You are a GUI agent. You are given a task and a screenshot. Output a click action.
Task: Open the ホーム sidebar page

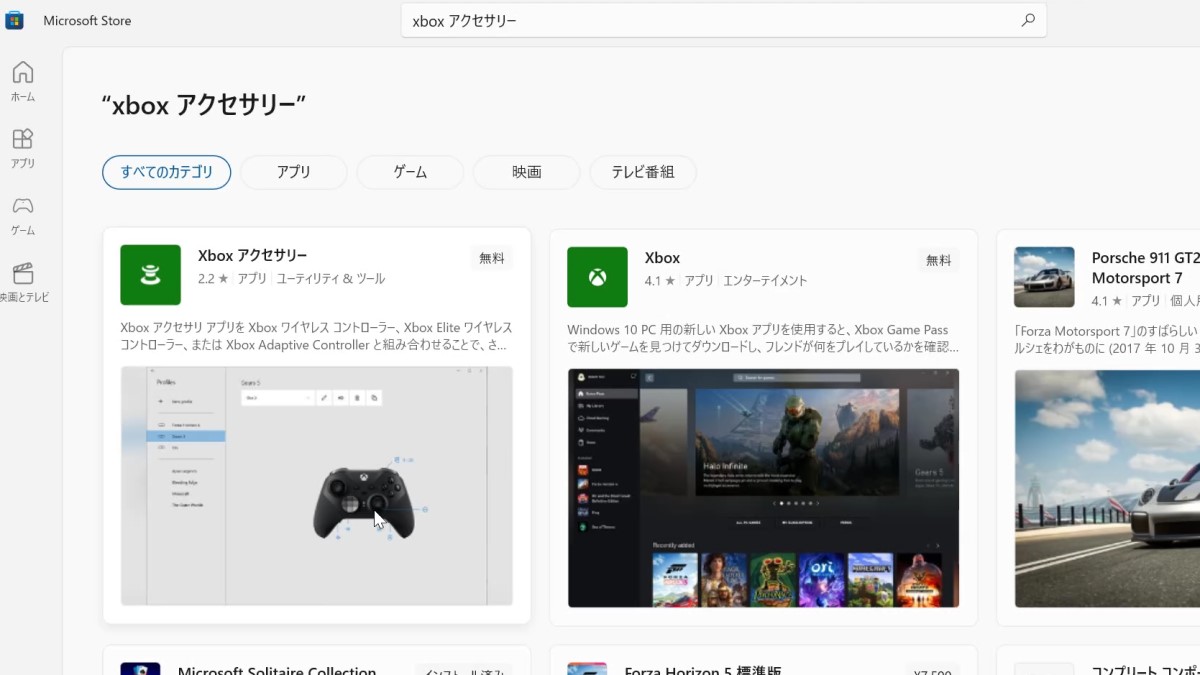[22, 82]
